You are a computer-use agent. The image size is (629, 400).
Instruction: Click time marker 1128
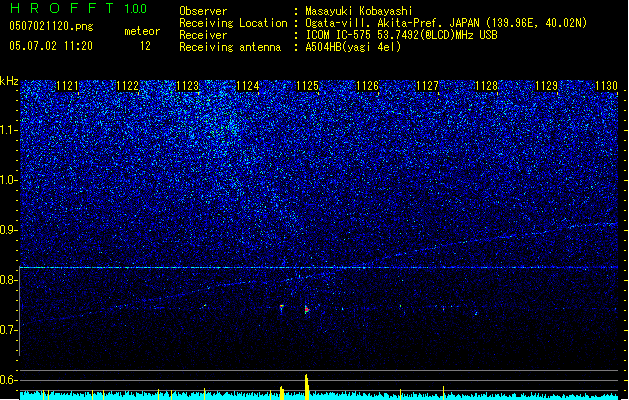click(487, 86)
